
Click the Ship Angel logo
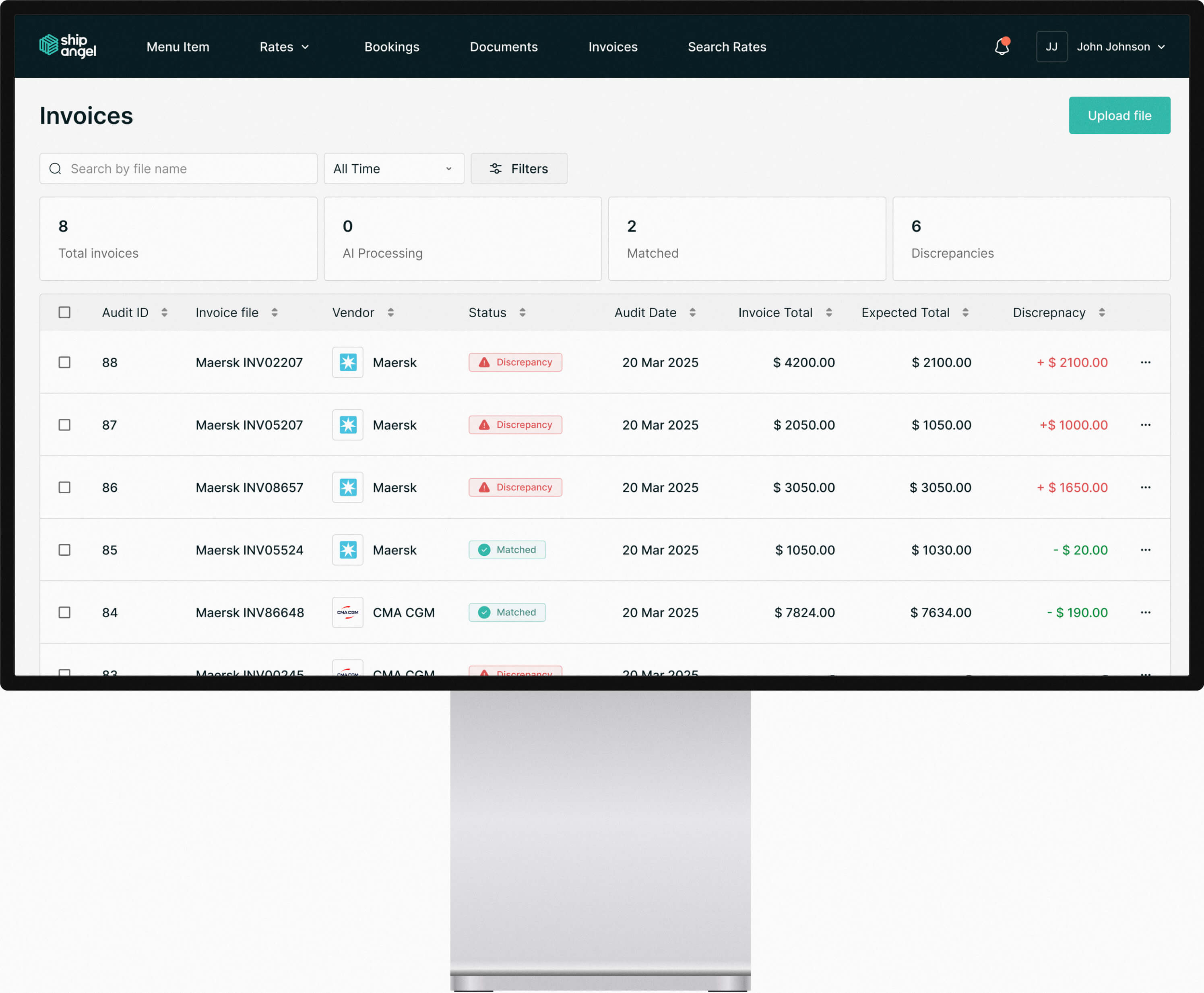click(68, 46)
